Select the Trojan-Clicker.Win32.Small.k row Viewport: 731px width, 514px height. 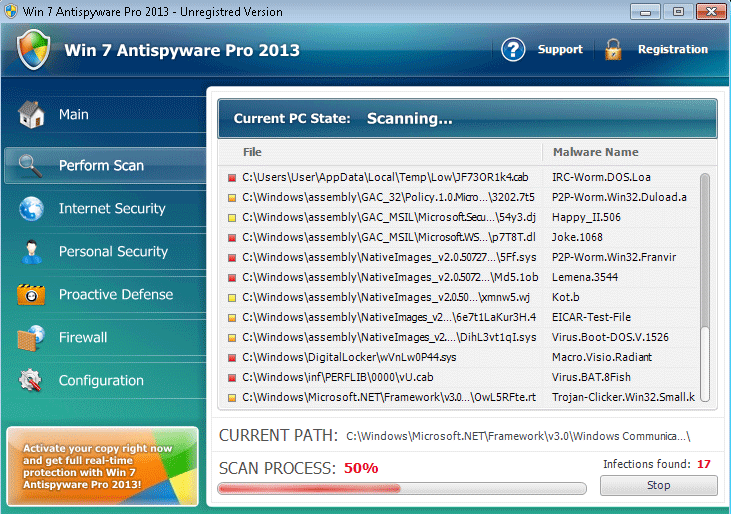(x=460, y=397)
